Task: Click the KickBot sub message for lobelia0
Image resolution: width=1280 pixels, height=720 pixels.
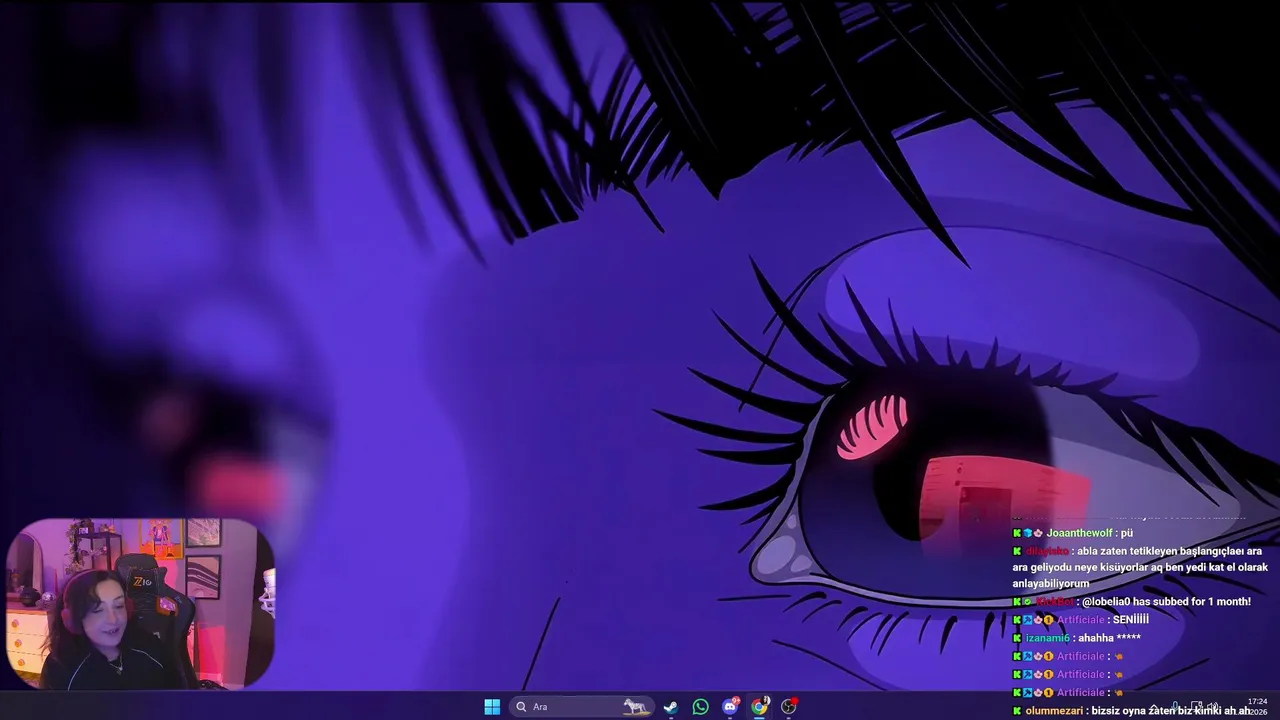Action: 1166,602
